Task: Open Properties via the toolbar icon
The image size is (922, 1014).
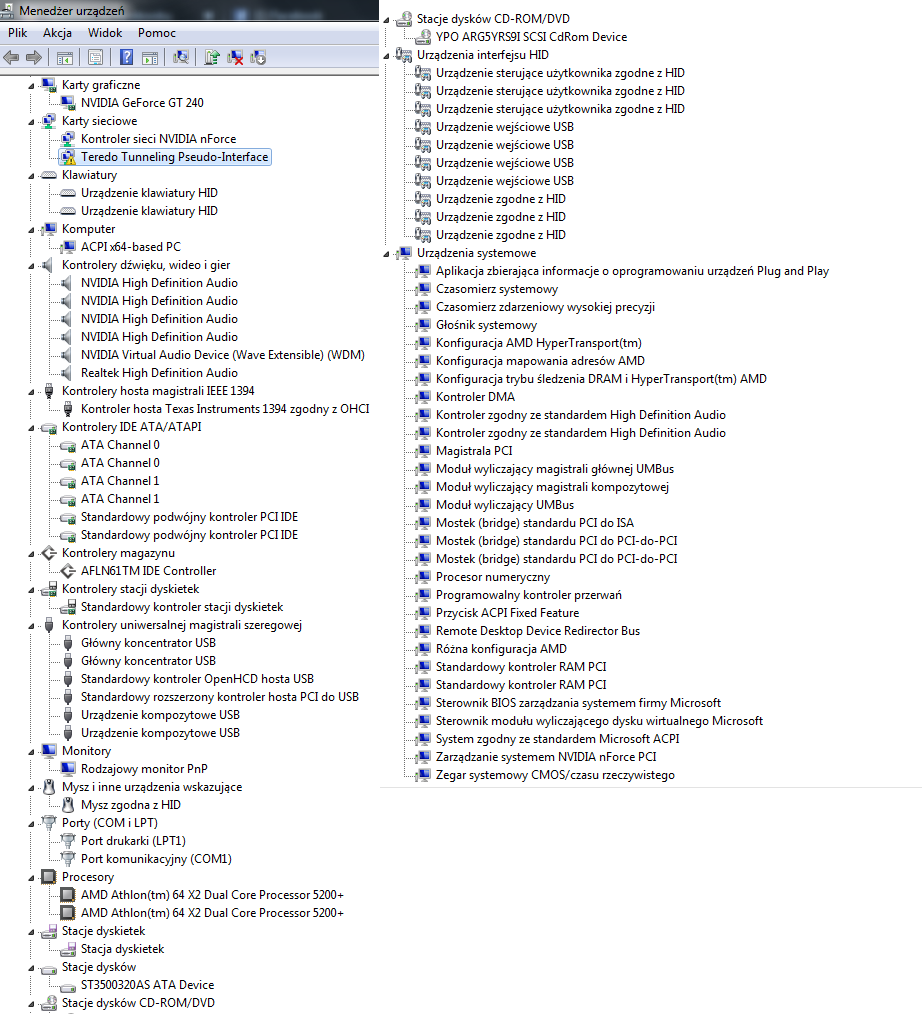Action: (96, 58)
